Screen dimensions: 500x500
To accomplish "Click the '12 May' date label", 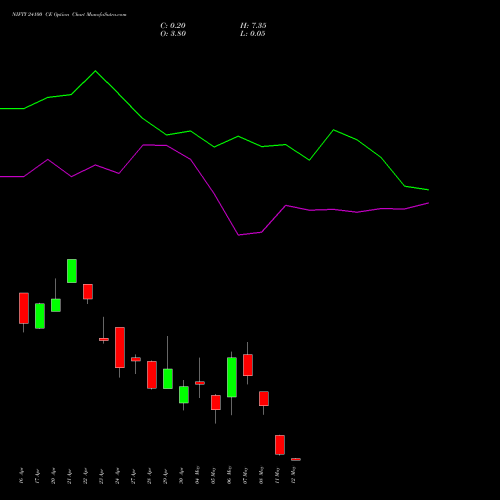I will pos(294,475).
